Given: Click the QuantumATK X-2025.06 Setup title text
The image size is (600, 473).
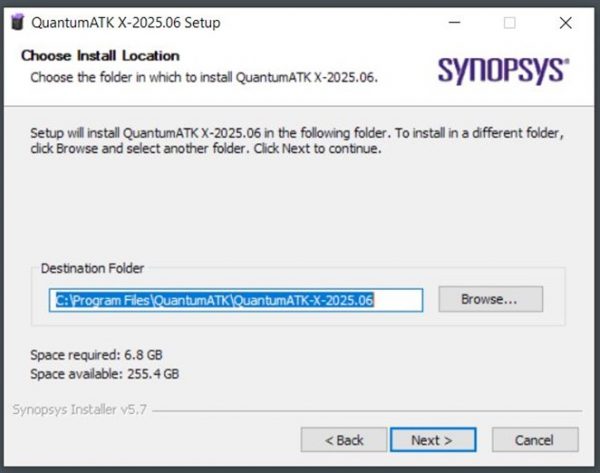Looking at the screenshot, I should click(x=126, y=23).
